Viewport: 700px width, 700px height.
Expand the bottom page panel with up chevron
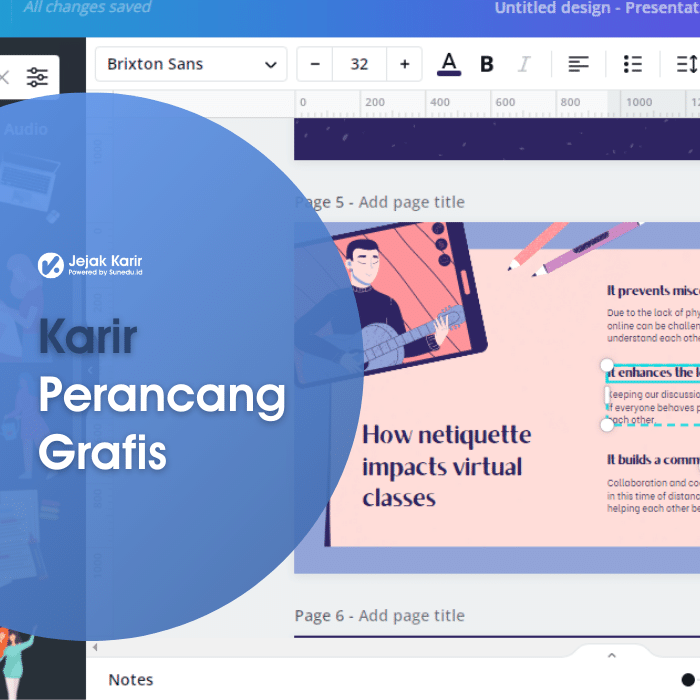click(x=612, y=655)
